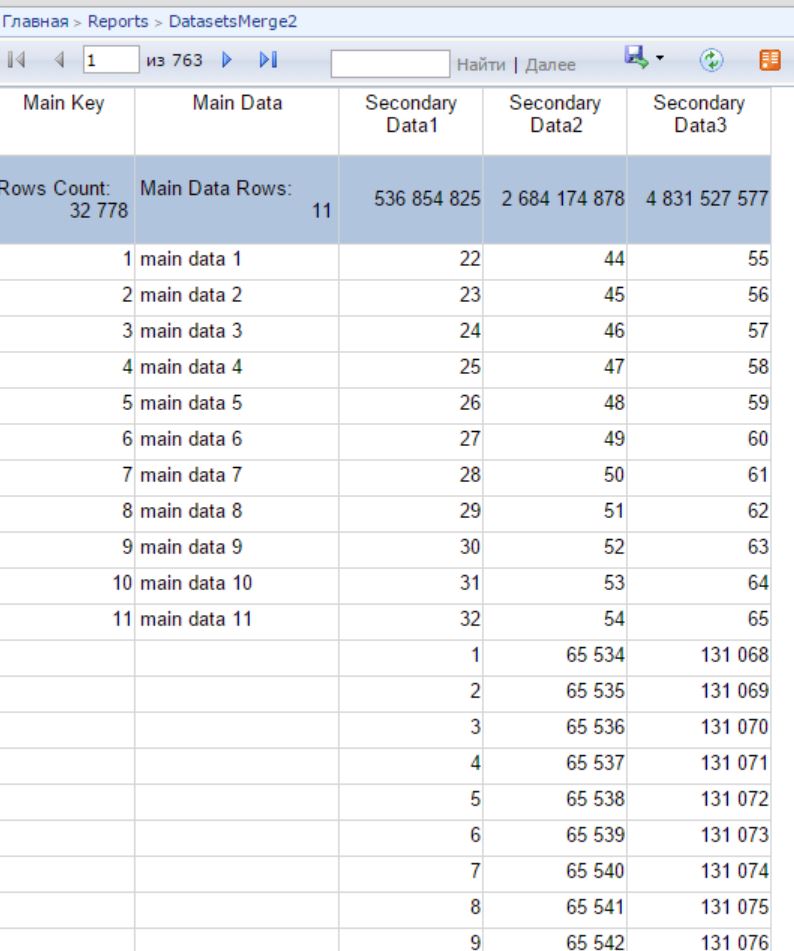Click the Main Data column header
The height and width of the screenshot is (951, 794).
pos(237,102)
